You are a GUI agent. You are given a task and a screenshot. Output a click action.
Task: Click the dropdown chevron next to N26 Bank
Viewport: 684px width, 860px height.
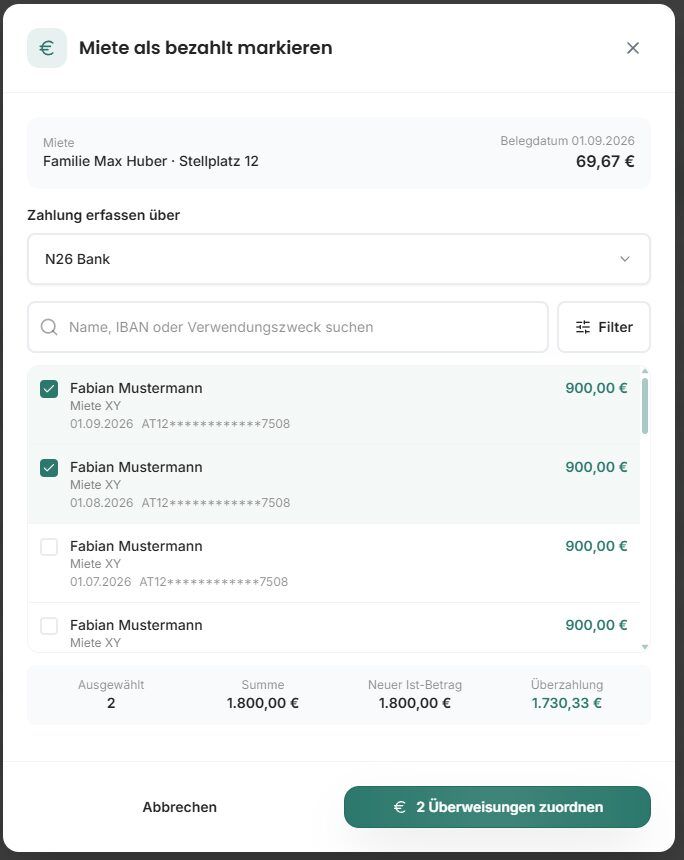click(625, 259)
